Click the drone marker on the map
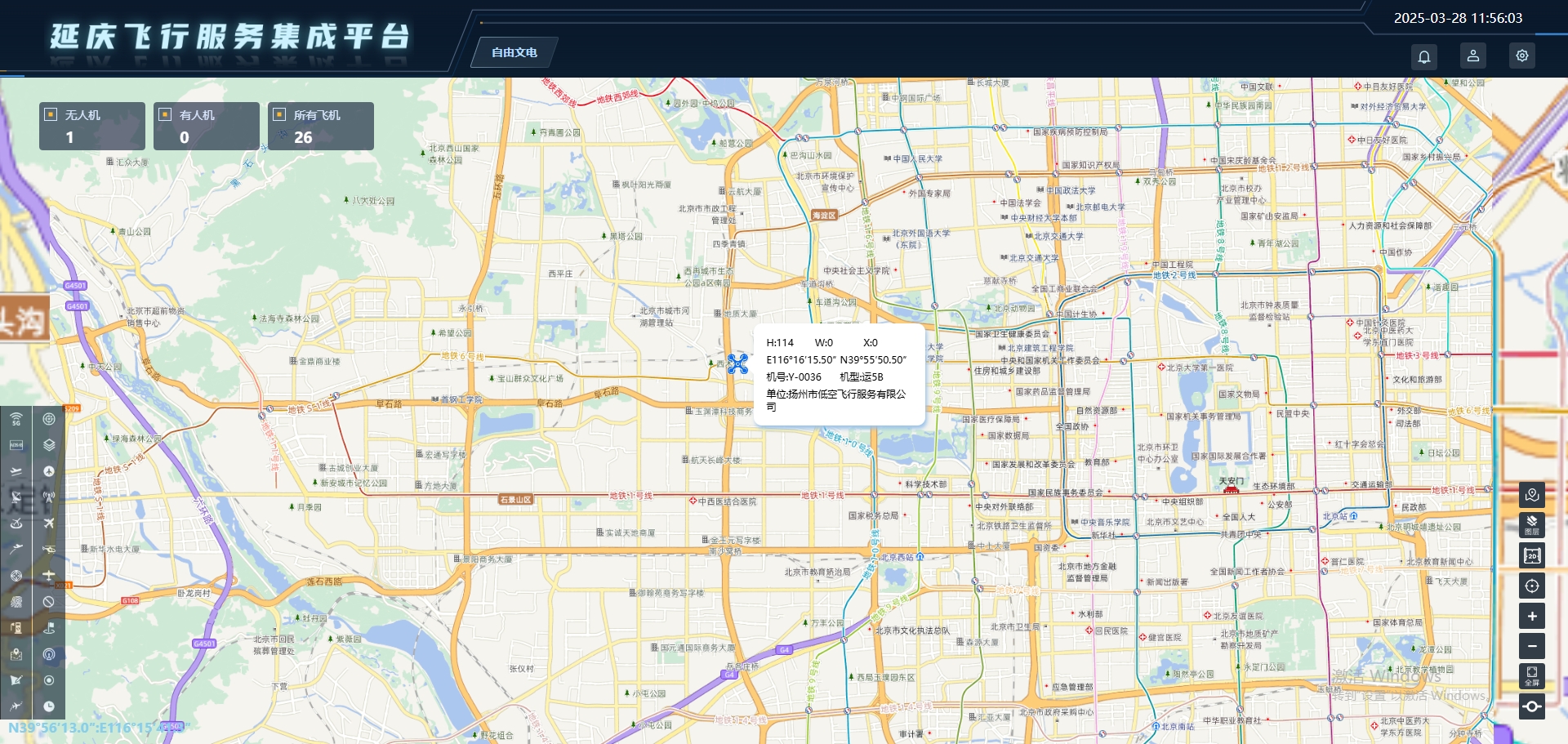The height and width of the screenshot is (744, 1568). [737, 363]
